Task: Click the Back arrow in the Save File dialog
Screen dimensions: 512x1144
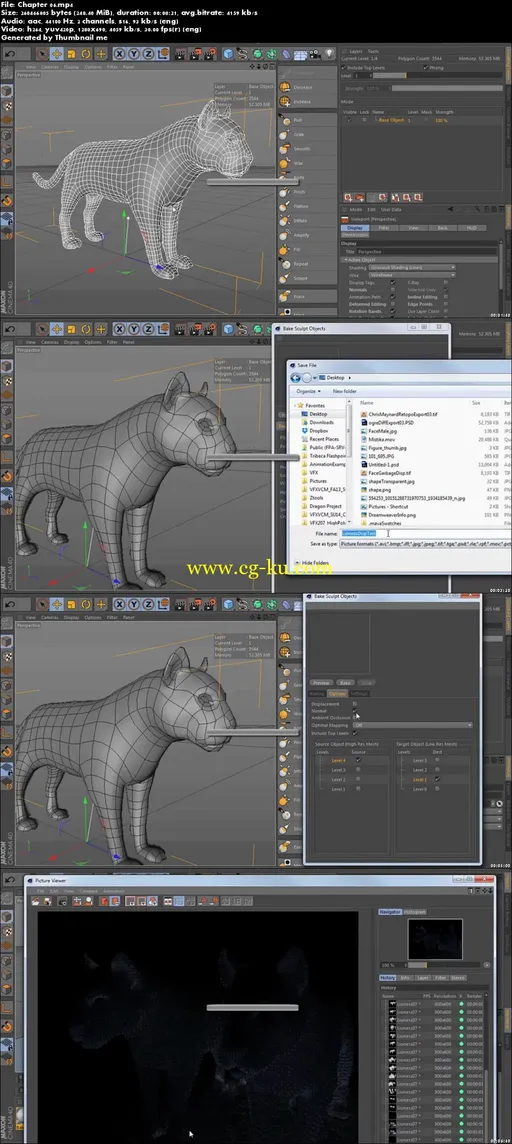Action: 295,377
